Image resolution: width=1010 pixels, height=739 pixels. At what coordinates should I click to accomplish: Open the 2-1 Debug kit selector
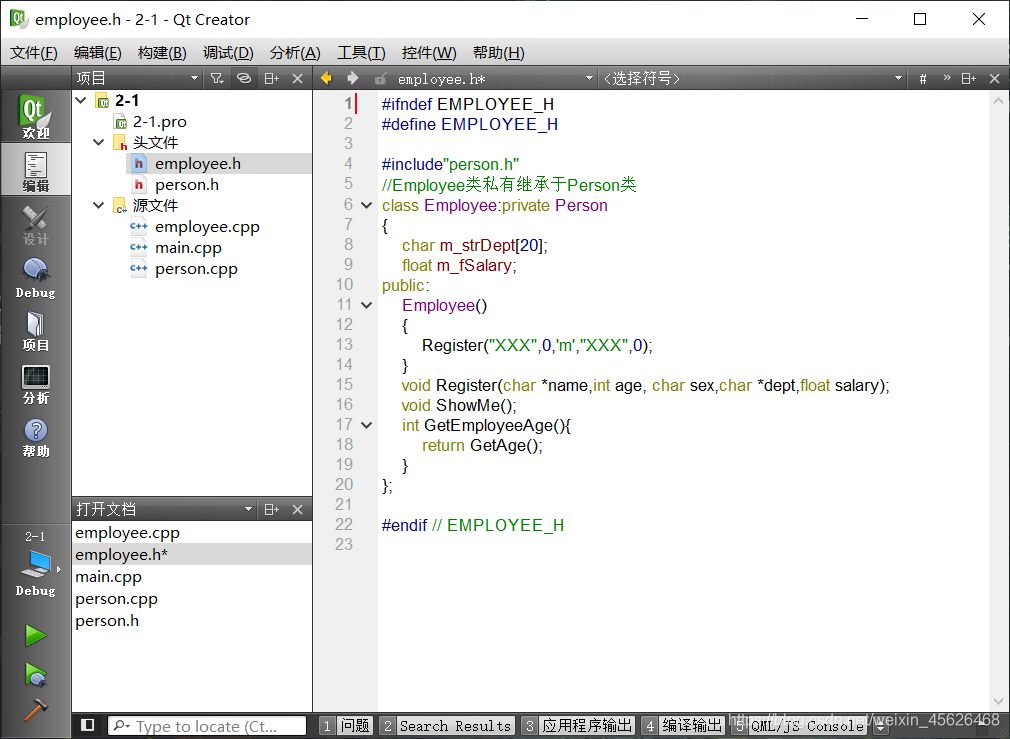tap(35, 564)
